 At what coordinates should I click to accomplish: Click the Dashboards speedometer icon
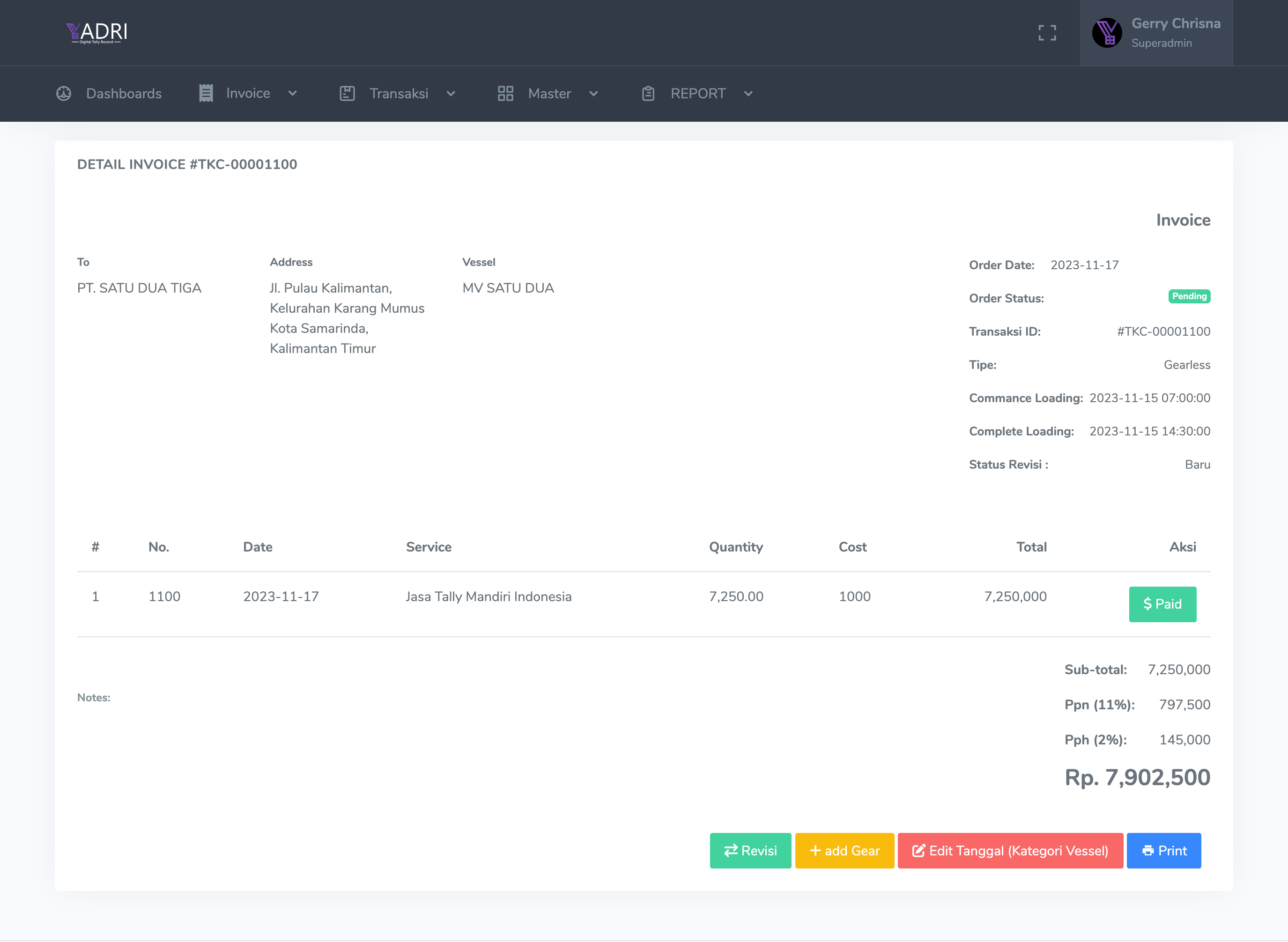pyautogui.click(x=64, y=94)
